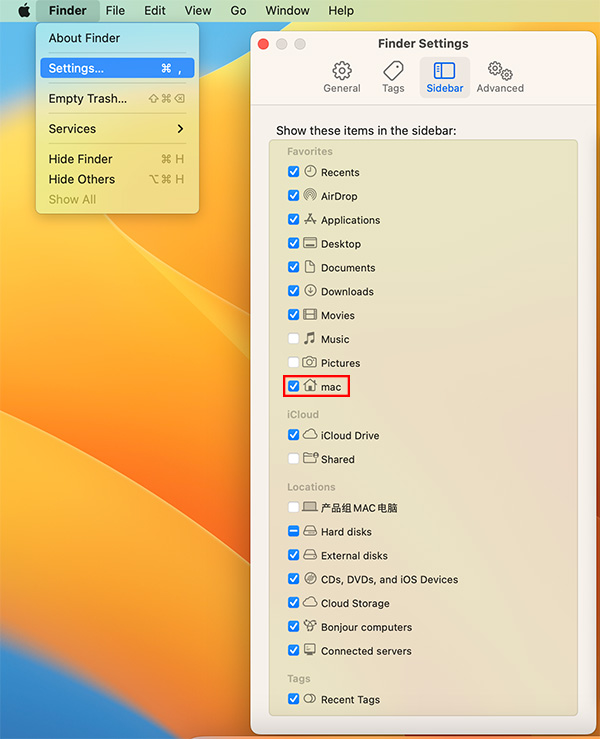
Task: Enable the Music checkbox
Action: [293, 339]
